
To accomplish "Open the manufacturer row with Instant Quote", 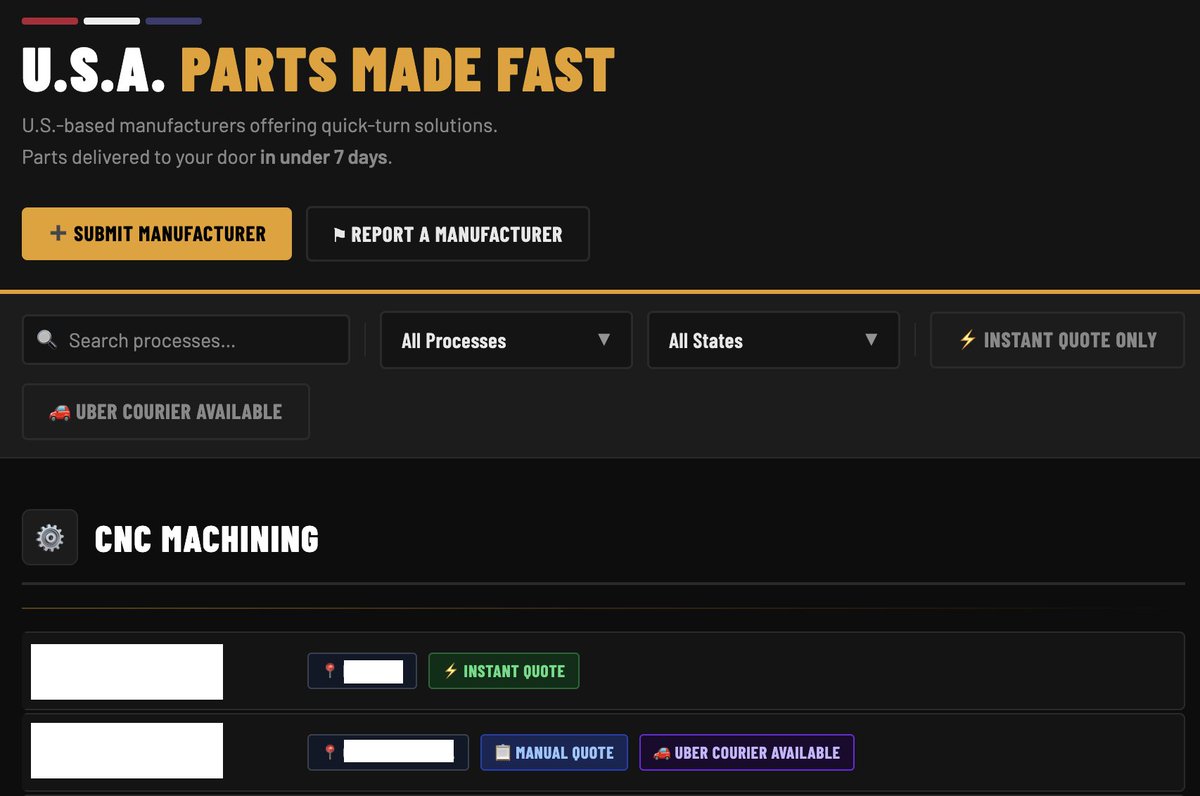I will 603,671.
